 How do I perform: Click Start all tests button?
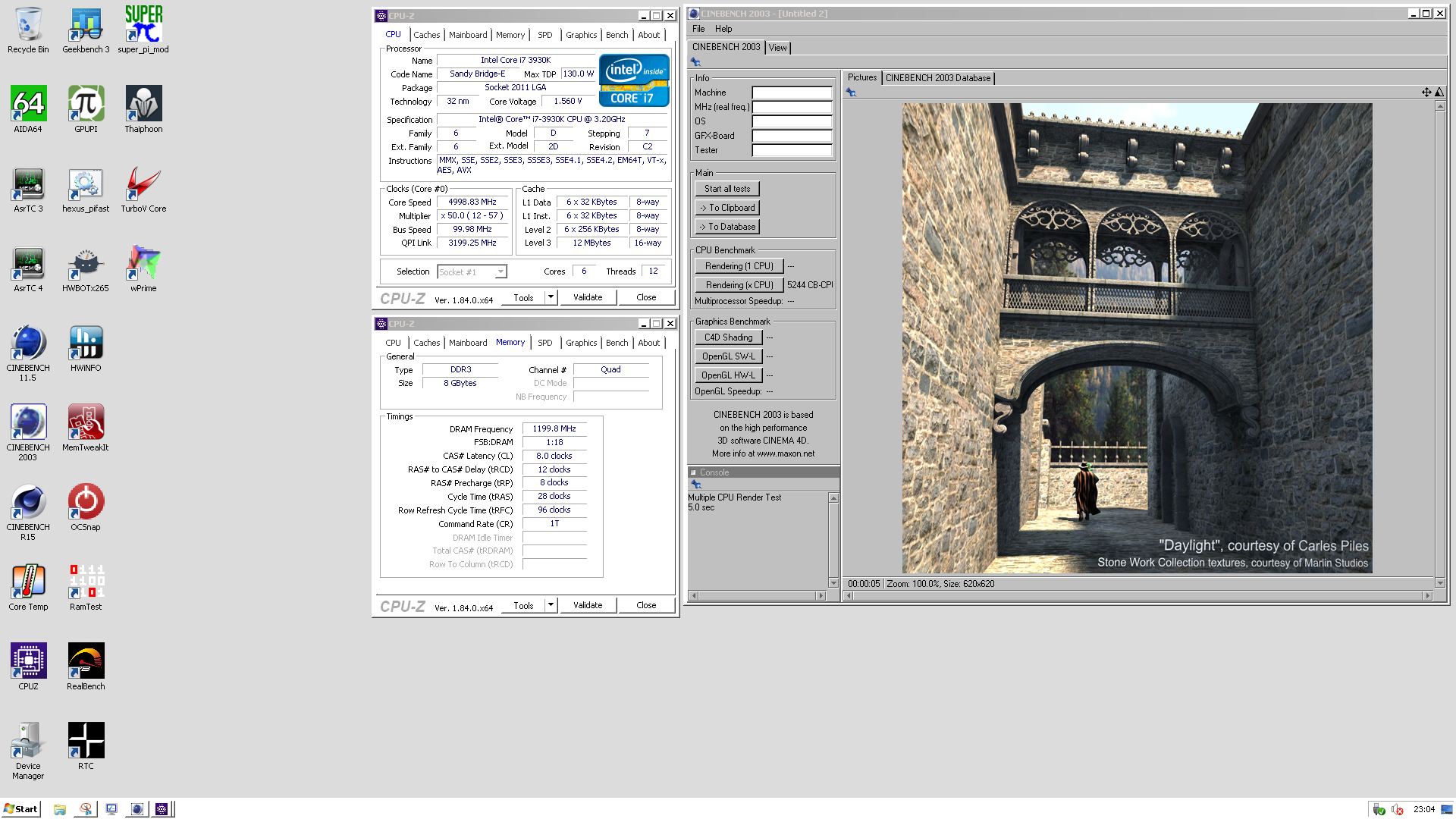727,189
